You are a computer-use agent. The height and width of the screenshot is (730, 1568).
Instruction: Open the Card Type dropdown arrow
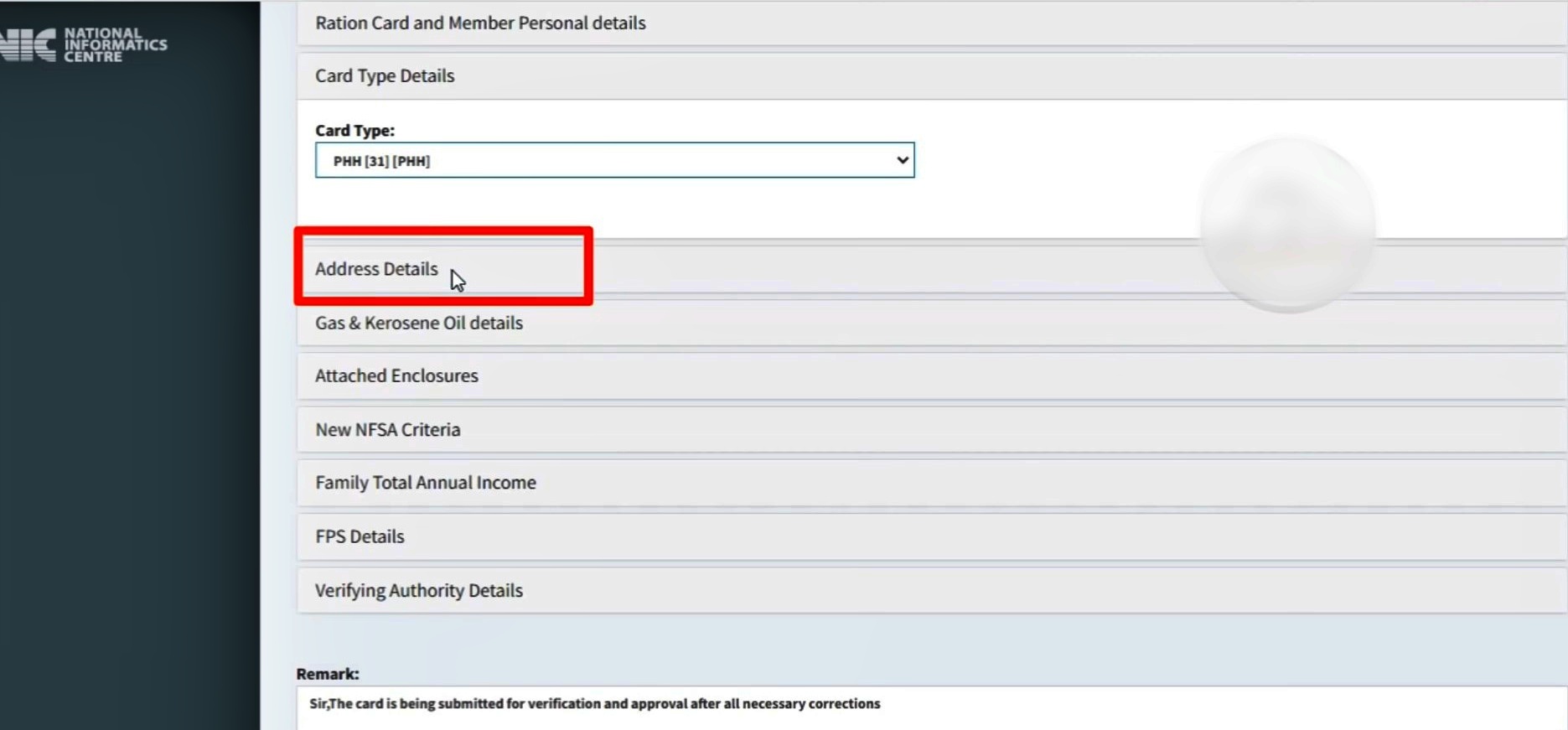(x=902, y=160)
